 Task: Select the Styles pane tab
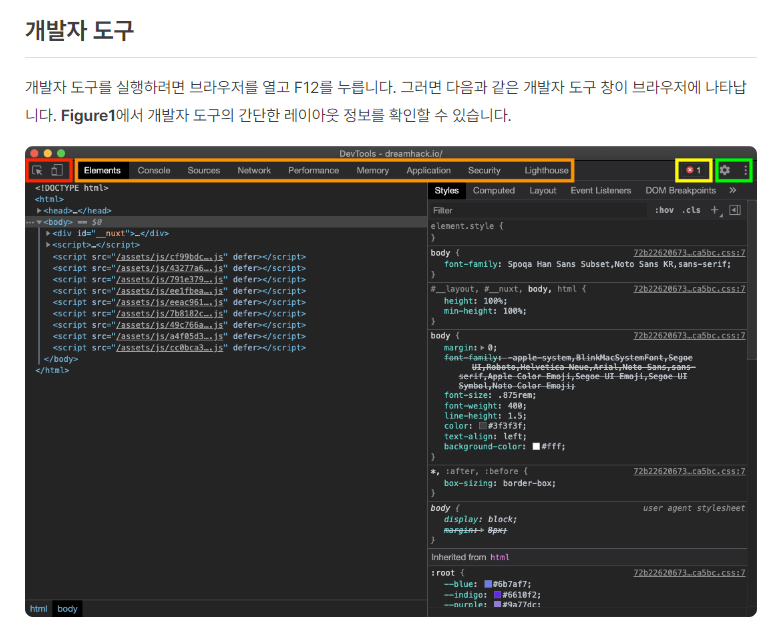447,191
